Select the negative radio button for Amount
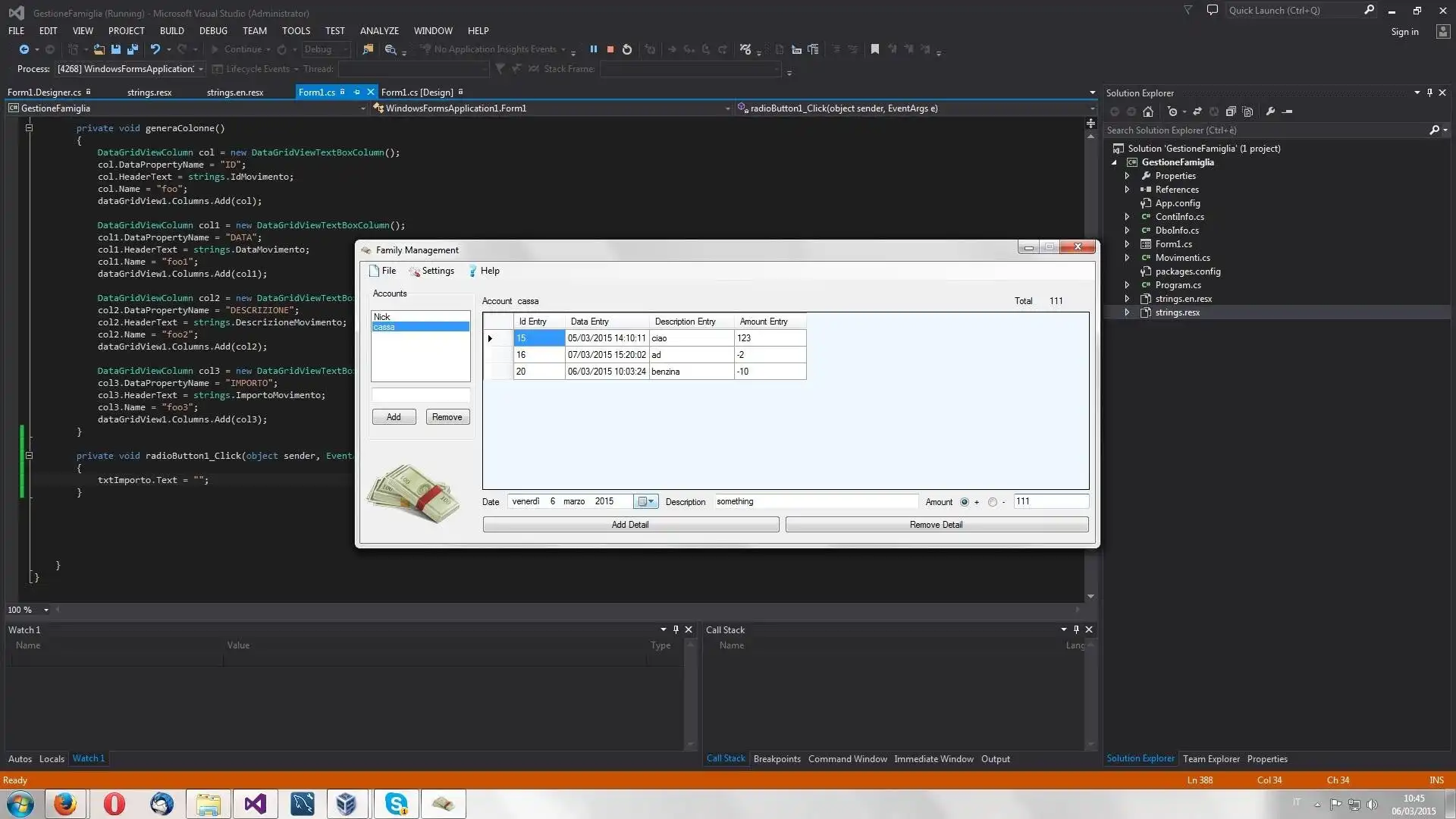1456x819 pixels. coord(991,502)
